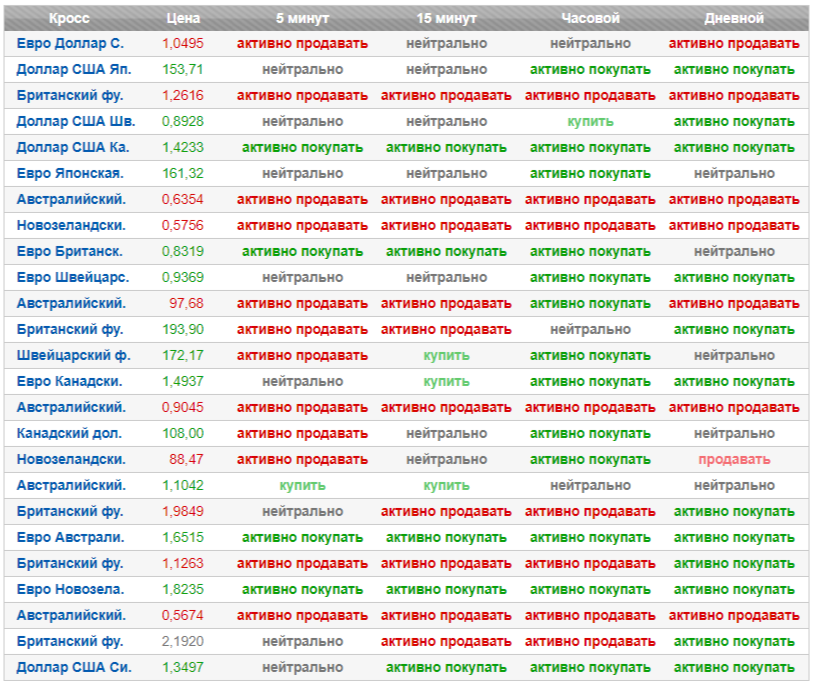Click the Цена column header
813x686 pixels.
[x=183, y=18]
